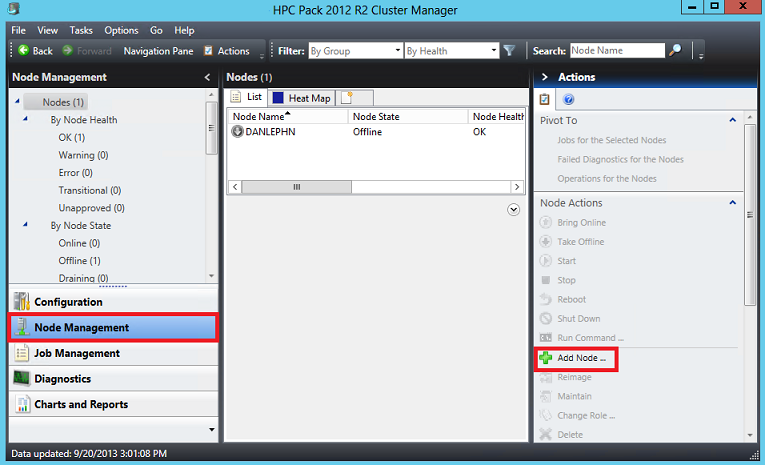Click the Forward arrow icon
Screen dimensions: 765x465
coord(67,50)
